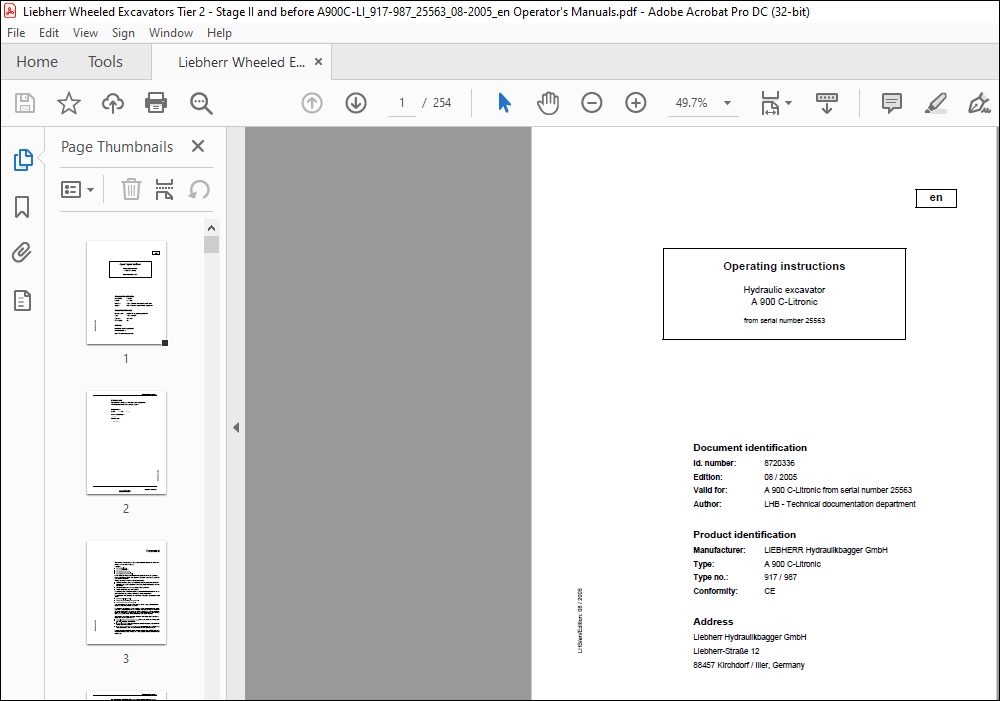Open the Layers/content sidebar panel

click(22, 300)
